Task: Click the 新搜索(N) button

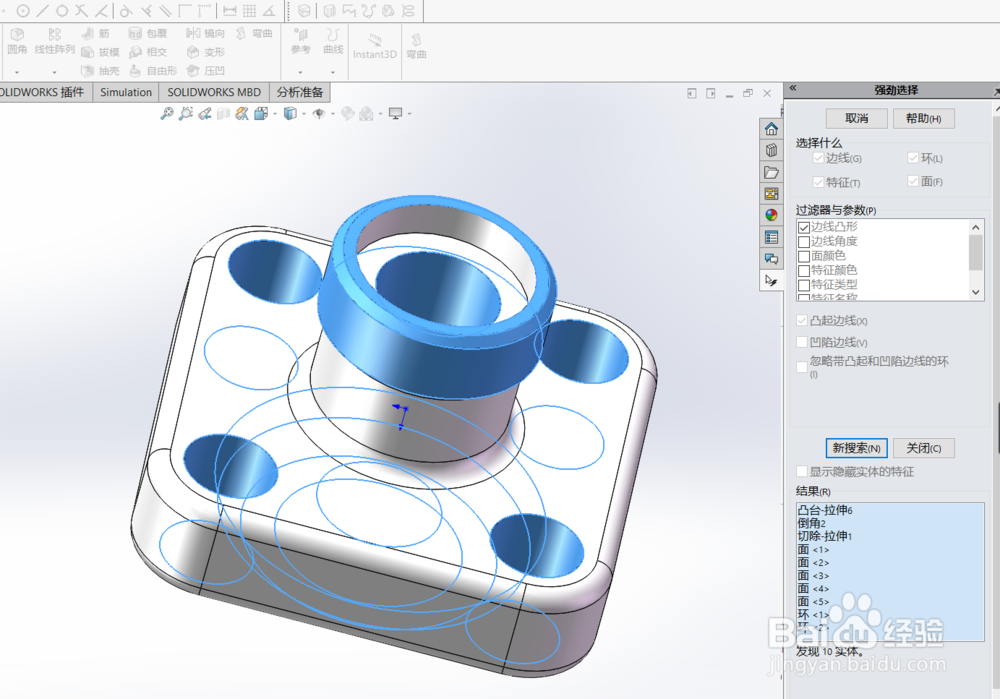Action: (x=857, y=448)
